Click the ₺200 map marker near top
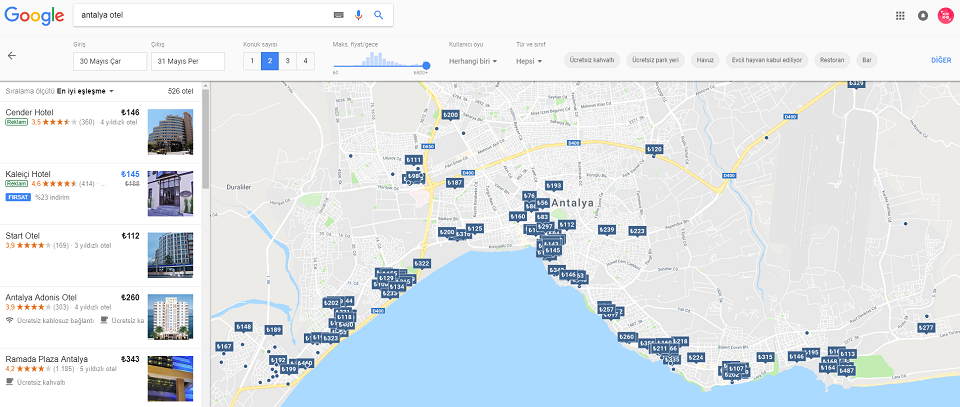 click(450, 114)
